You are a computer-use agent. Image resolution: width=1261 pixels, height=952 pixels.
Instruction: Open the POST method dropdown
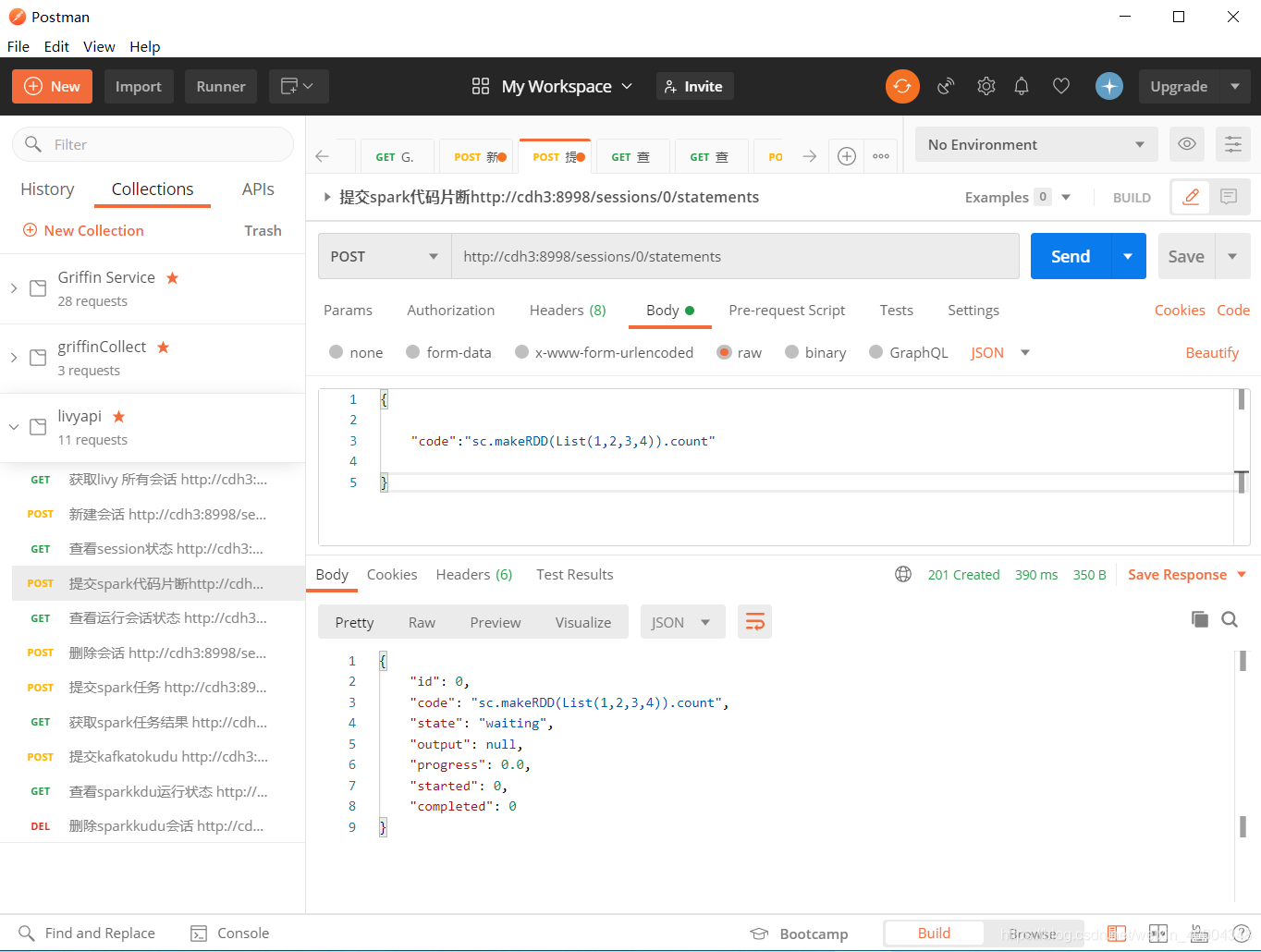(x=385, y=256)
